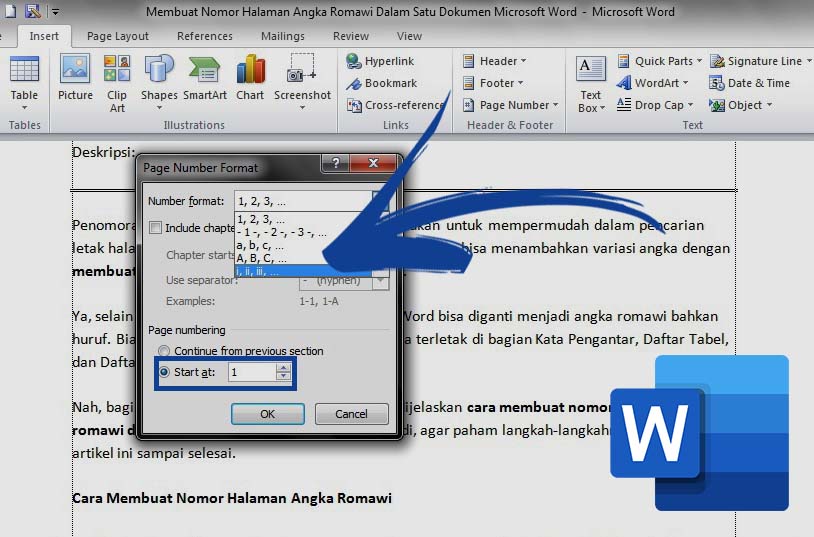Open the Page Number dropdown
814x537 pixels.
point(510,105)
